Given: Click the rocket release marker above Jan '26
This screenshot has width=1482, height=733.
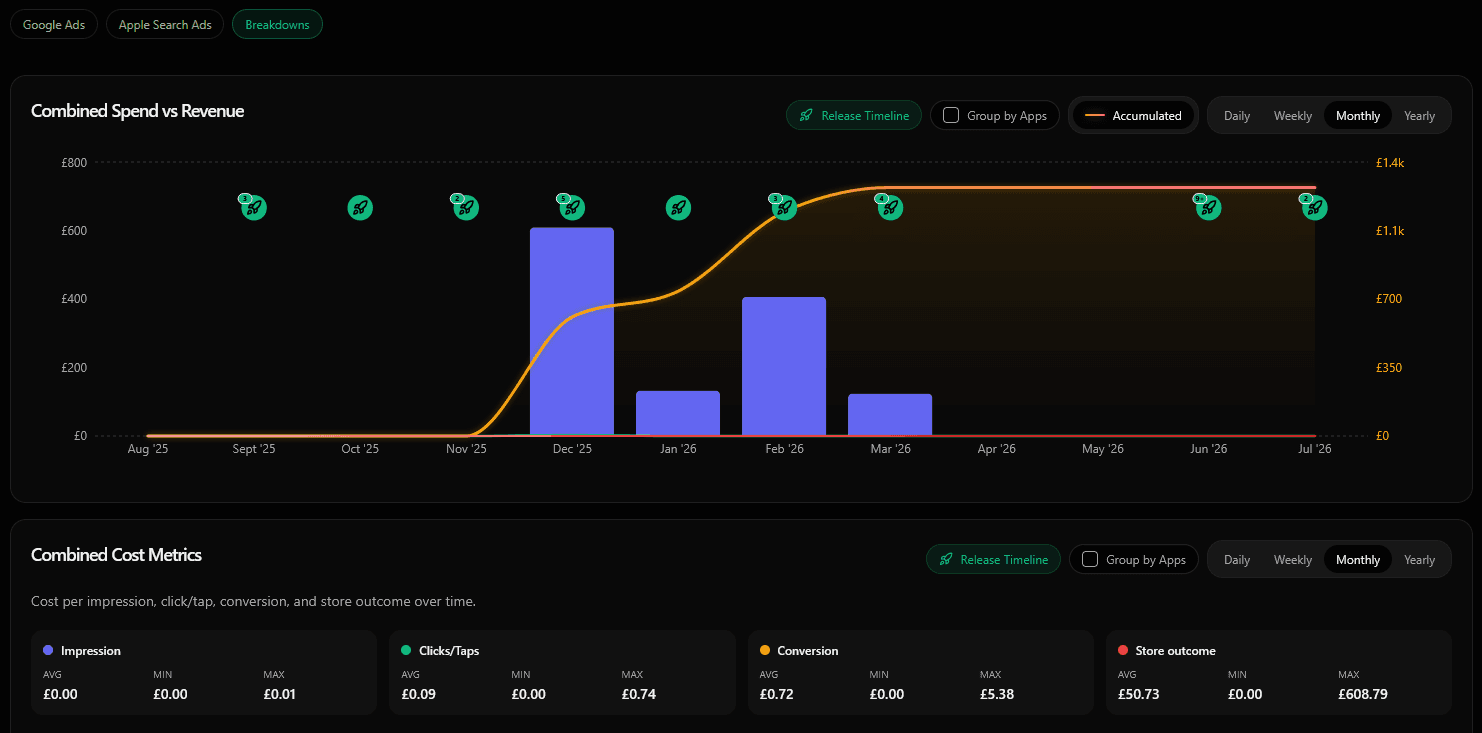Looking at the screenshot, I should 678,208.
